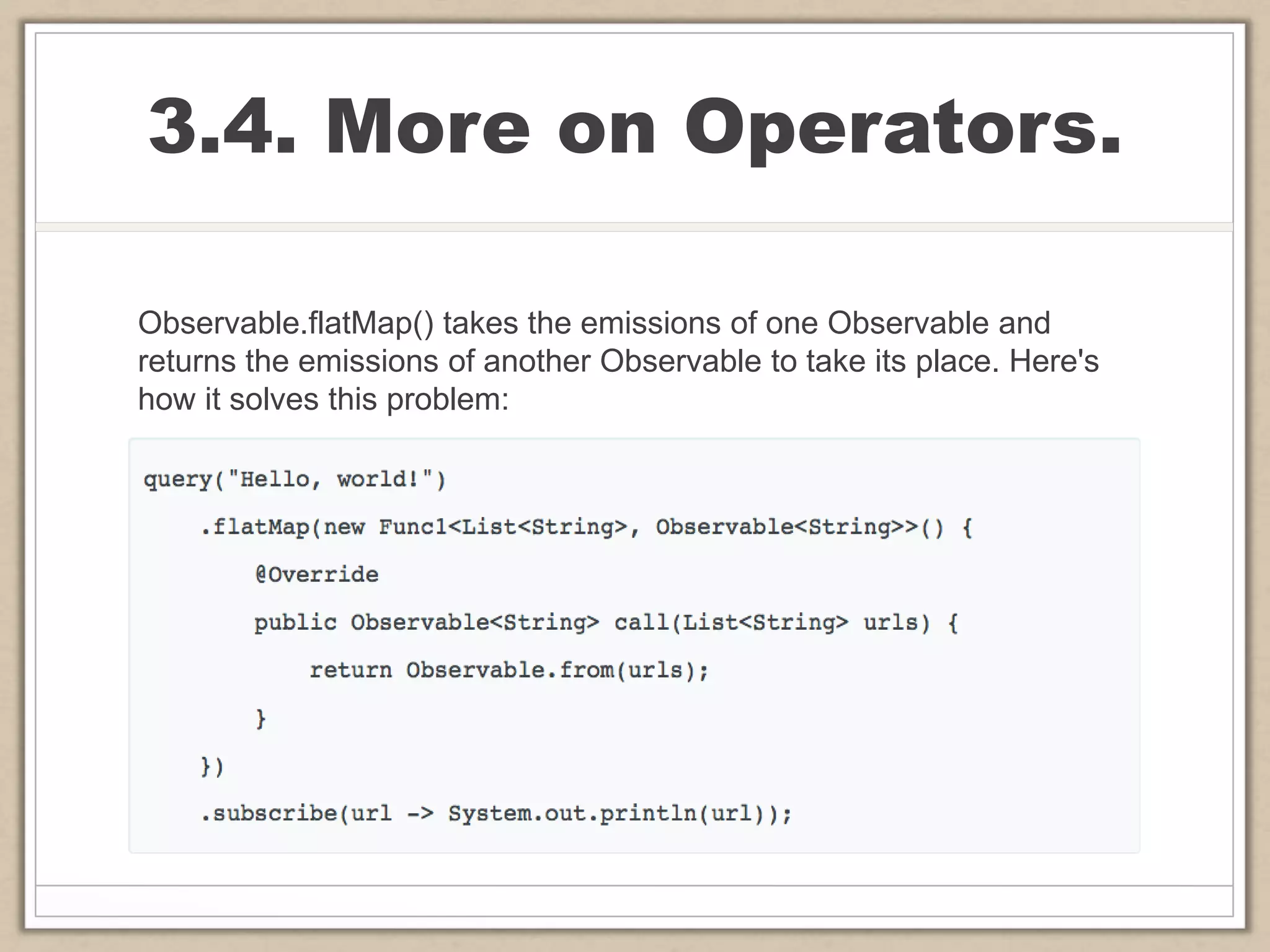Screen dimensions: 1270x952
Task: Click "Observable<String>>()" in the flatMap line
Action: coord(799,527)
